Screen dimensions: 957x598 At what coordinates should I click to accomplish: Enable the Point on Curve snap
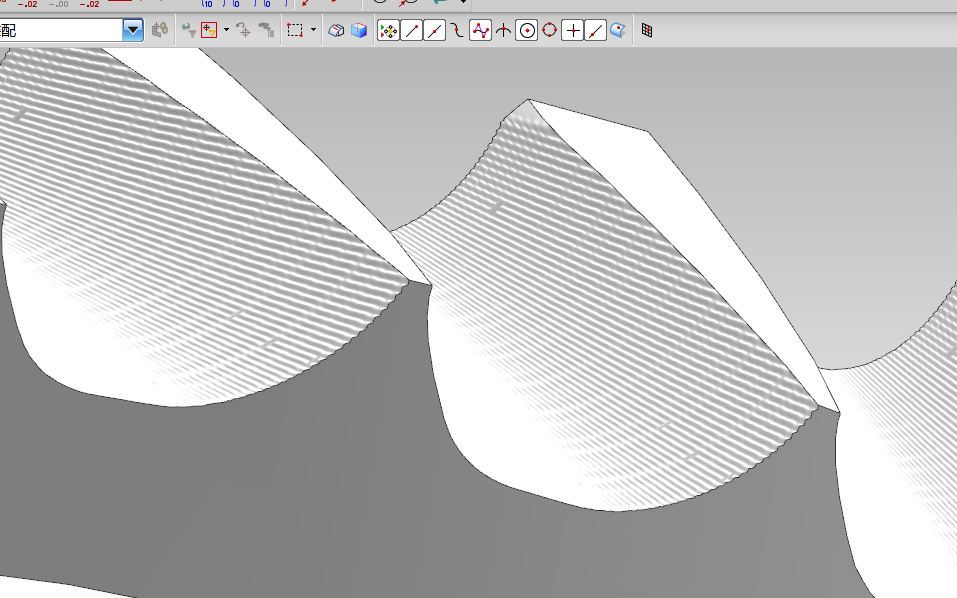595,30
